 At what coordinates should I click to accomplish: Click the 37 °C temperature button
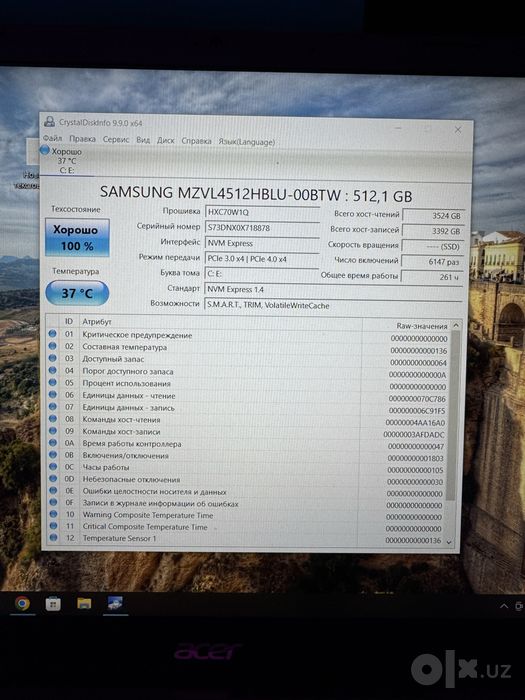[77, 293]
